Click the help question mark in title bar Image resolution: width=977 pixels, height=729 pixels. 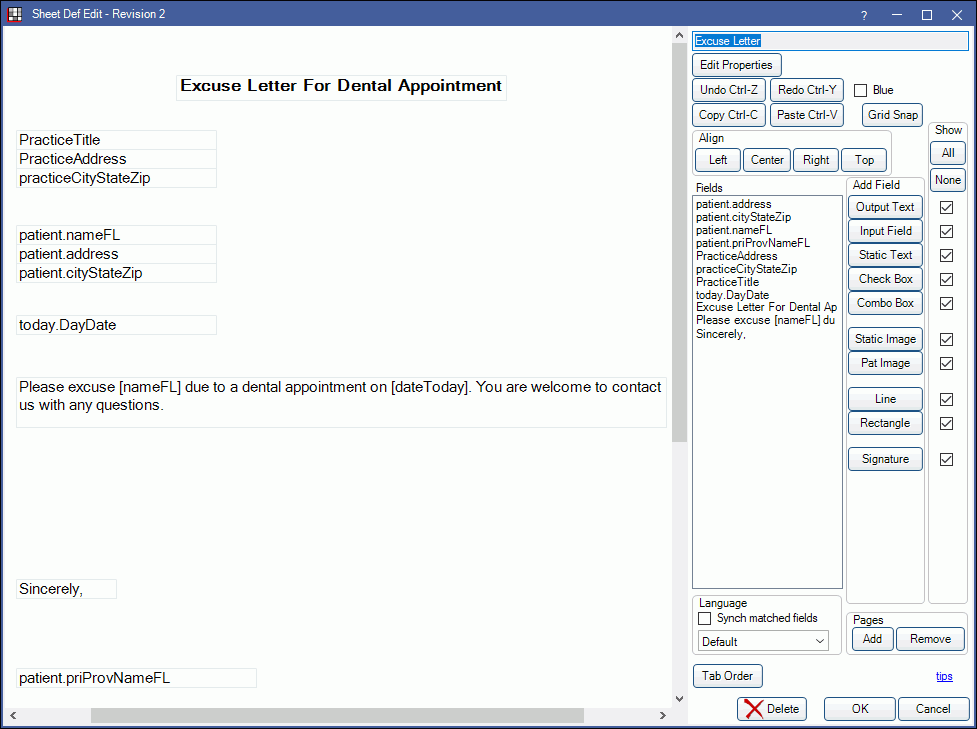864,15
